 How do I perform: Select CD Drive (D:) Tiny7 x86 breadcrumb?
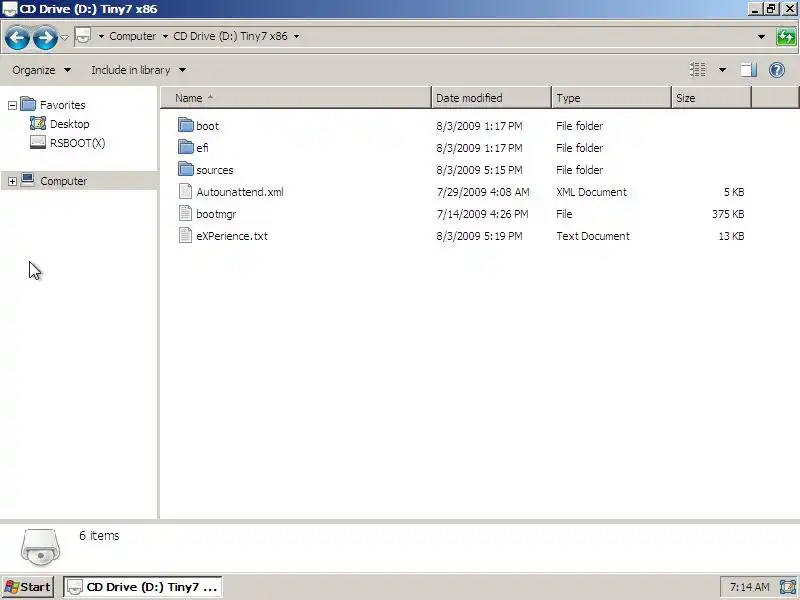(x=230, y=36)
